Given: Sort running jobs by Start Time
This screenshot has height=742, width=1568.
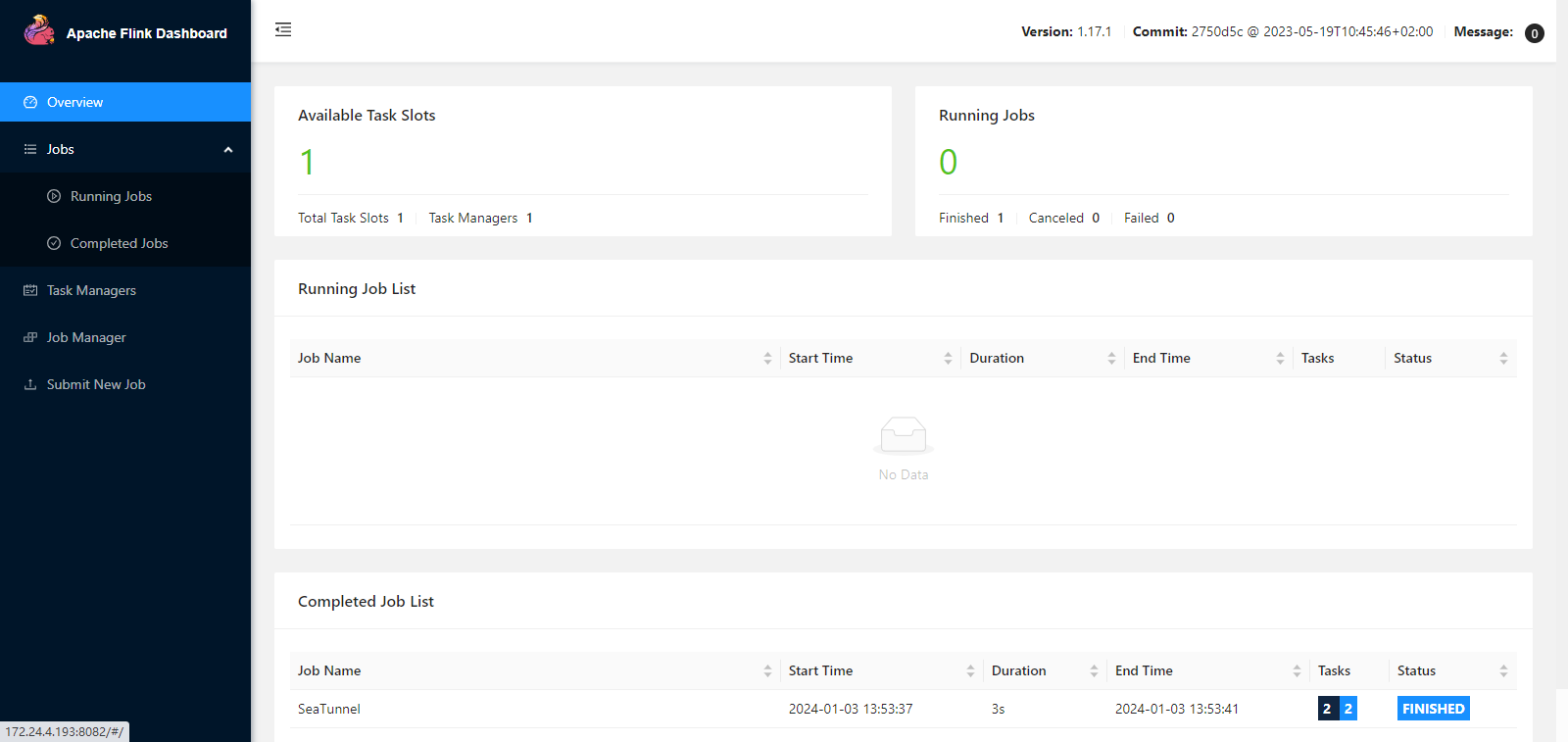Looking at the screenshot, I should point(948,359).
